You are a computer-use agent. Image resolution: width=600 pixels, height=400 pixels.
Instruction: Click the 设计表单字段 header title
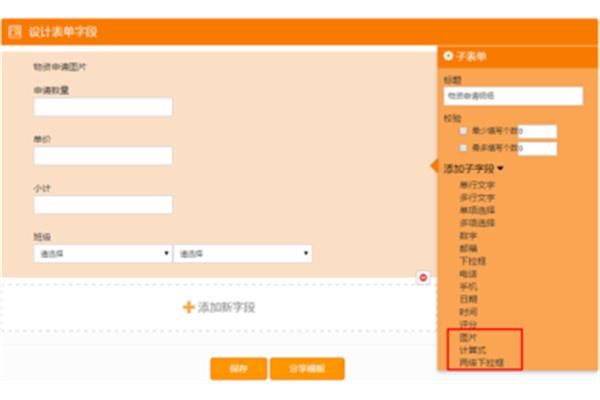[x=63, y=32]
